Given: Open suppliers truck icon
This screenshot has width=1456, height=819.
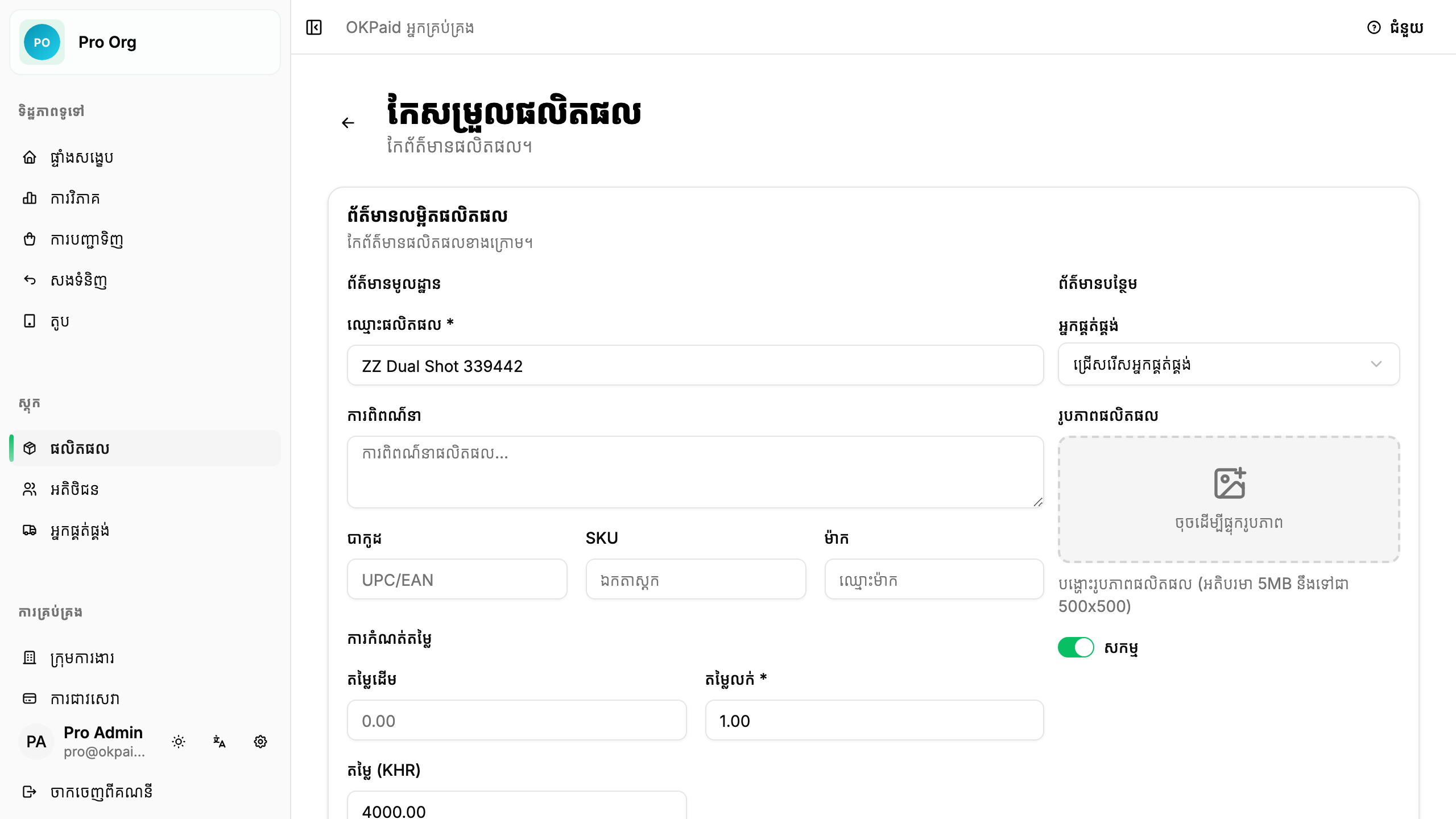Looking at the screenshot, I should (30, 530).
